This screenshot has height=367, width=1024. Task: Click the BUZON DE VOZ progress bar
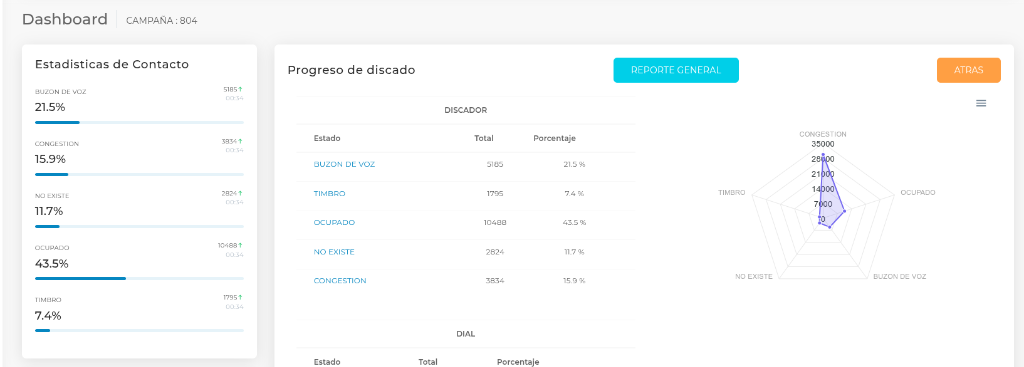[x=139, y=122]
